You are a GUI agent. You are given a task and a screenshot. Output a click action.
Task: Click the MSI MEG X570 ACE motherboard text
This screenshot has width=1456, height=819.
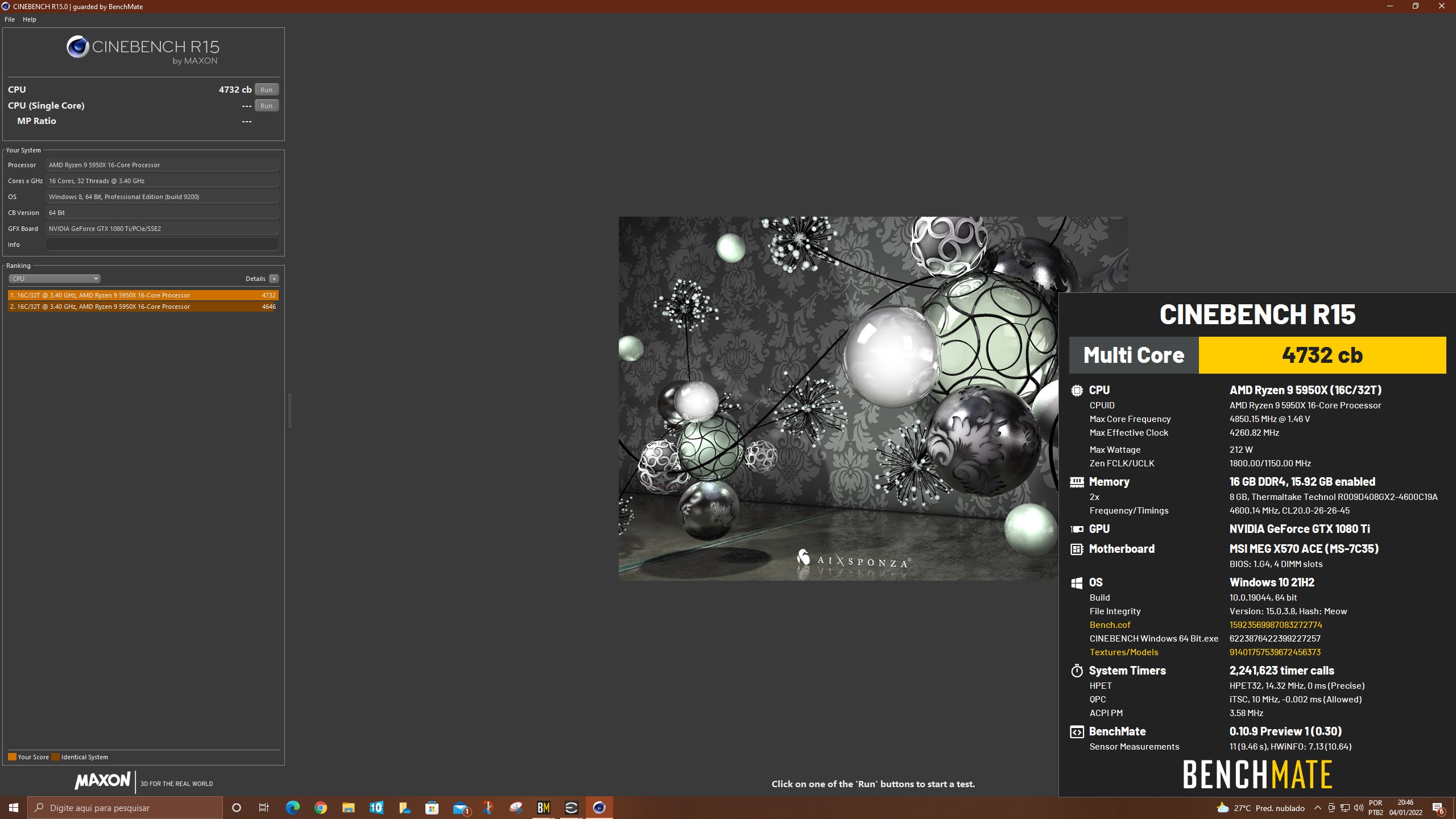coord(1304,549)
